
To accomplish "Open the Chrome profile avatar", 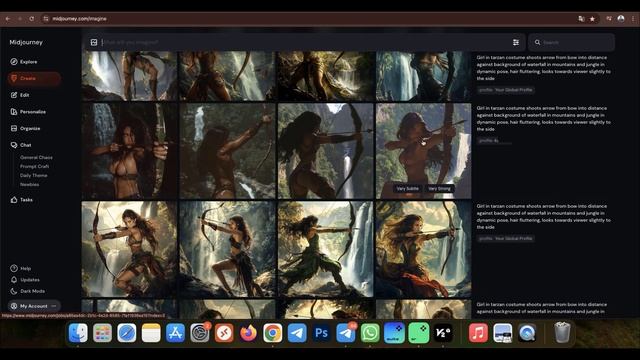I will (621, 19).
